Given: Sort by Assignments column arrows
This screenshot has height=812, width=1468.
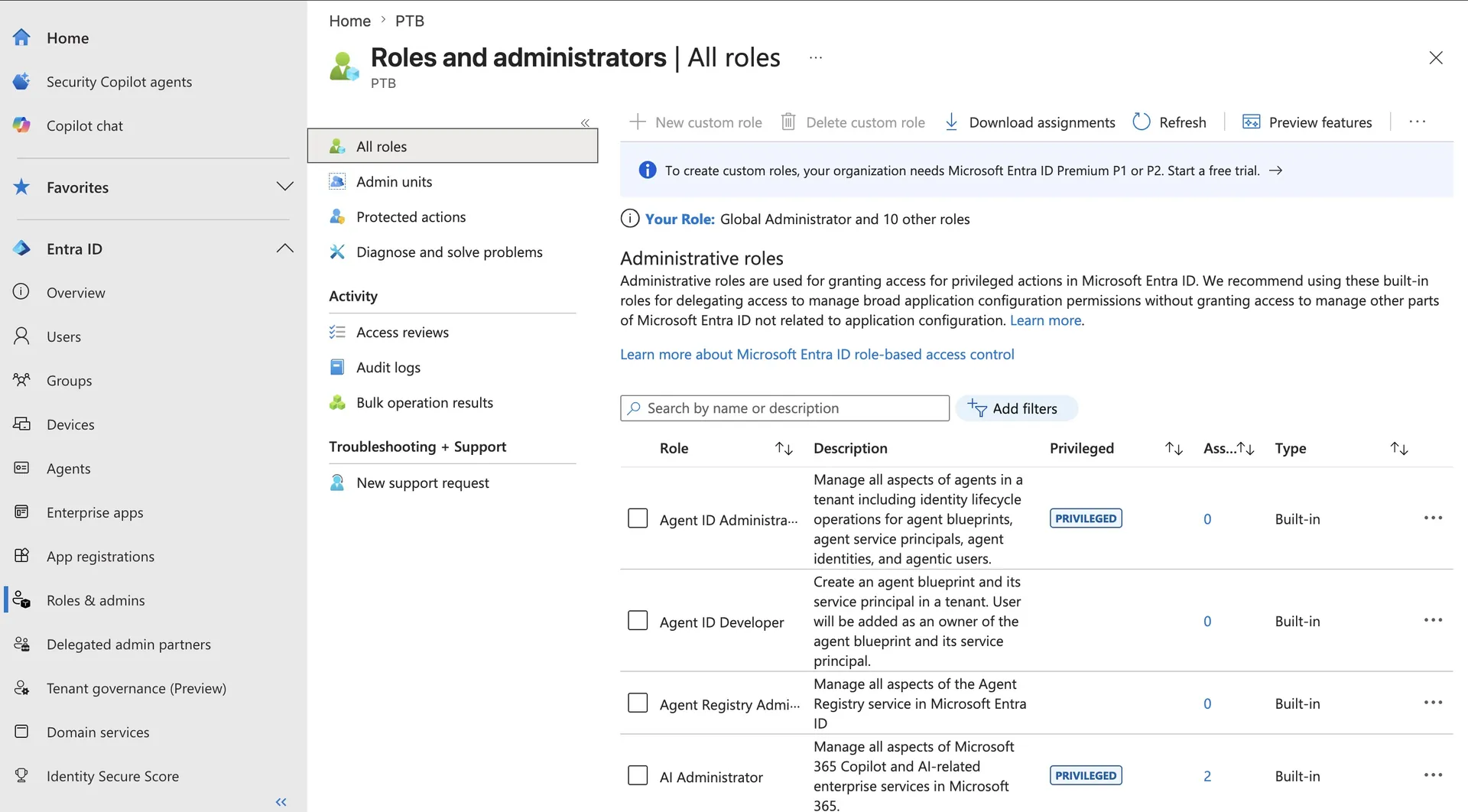Looking at the screenshot, I should click(1246, 448).
